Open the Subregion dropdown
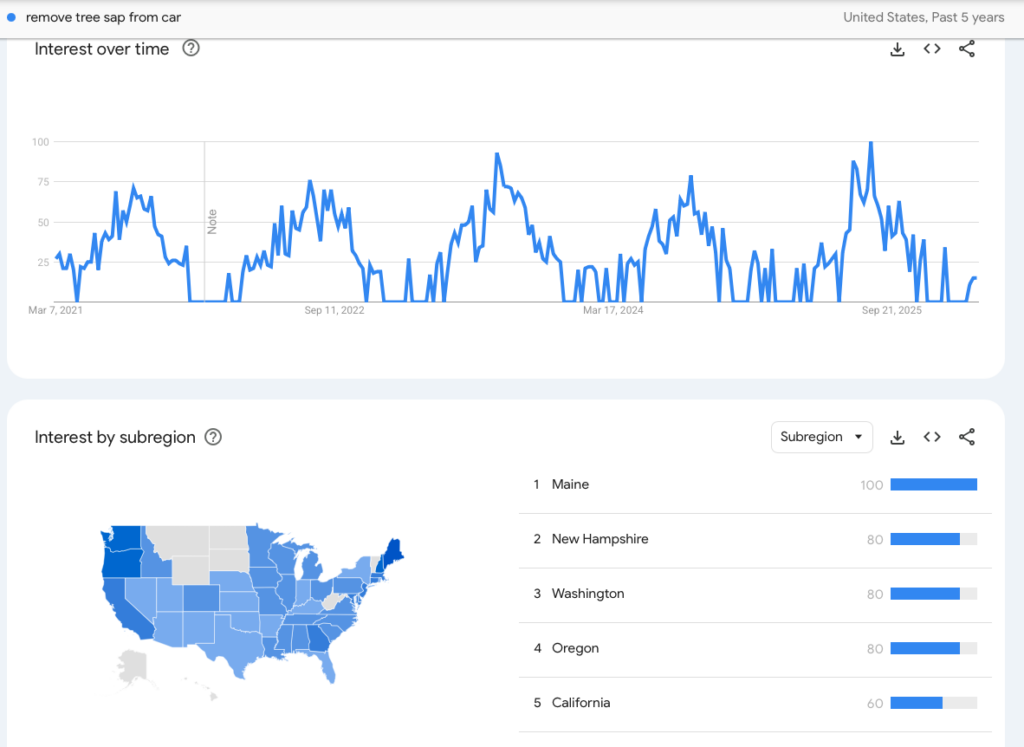 click(822, 437)
